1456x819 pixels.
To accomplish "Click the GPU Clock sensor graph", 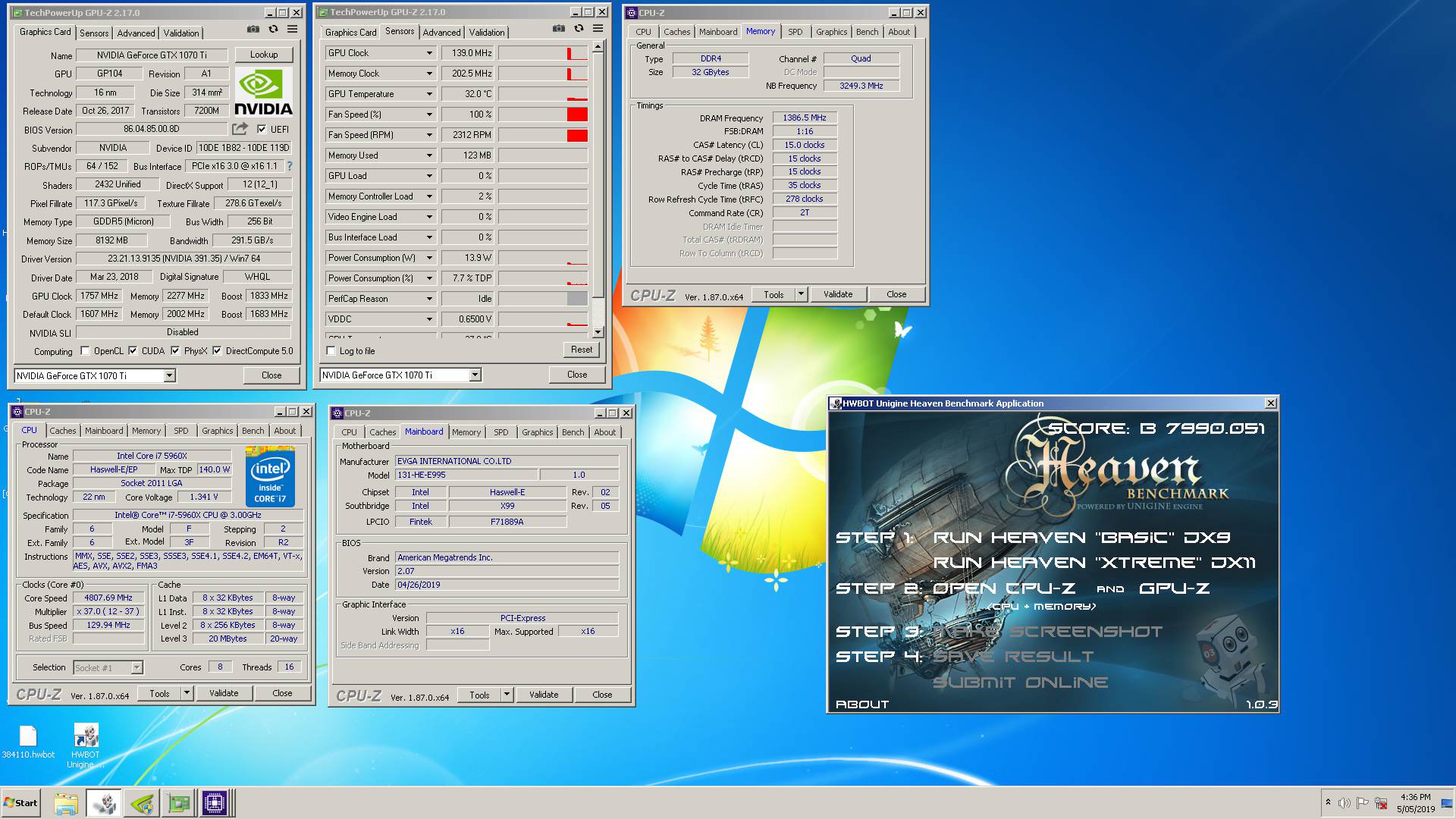I will coord(543,53).
